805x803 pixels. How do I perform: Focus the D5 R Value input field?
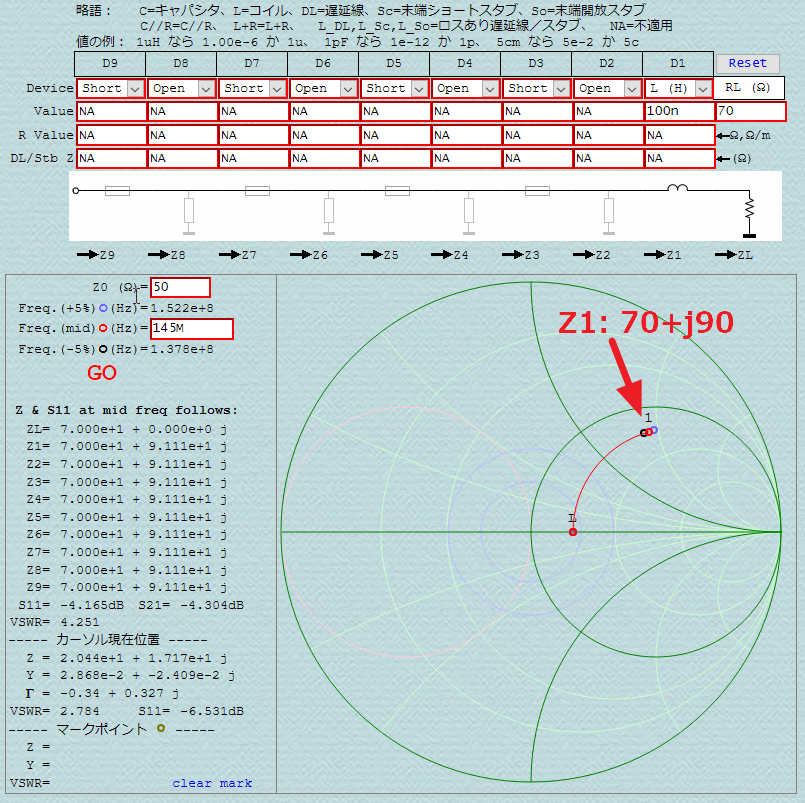tap(395, 136)
